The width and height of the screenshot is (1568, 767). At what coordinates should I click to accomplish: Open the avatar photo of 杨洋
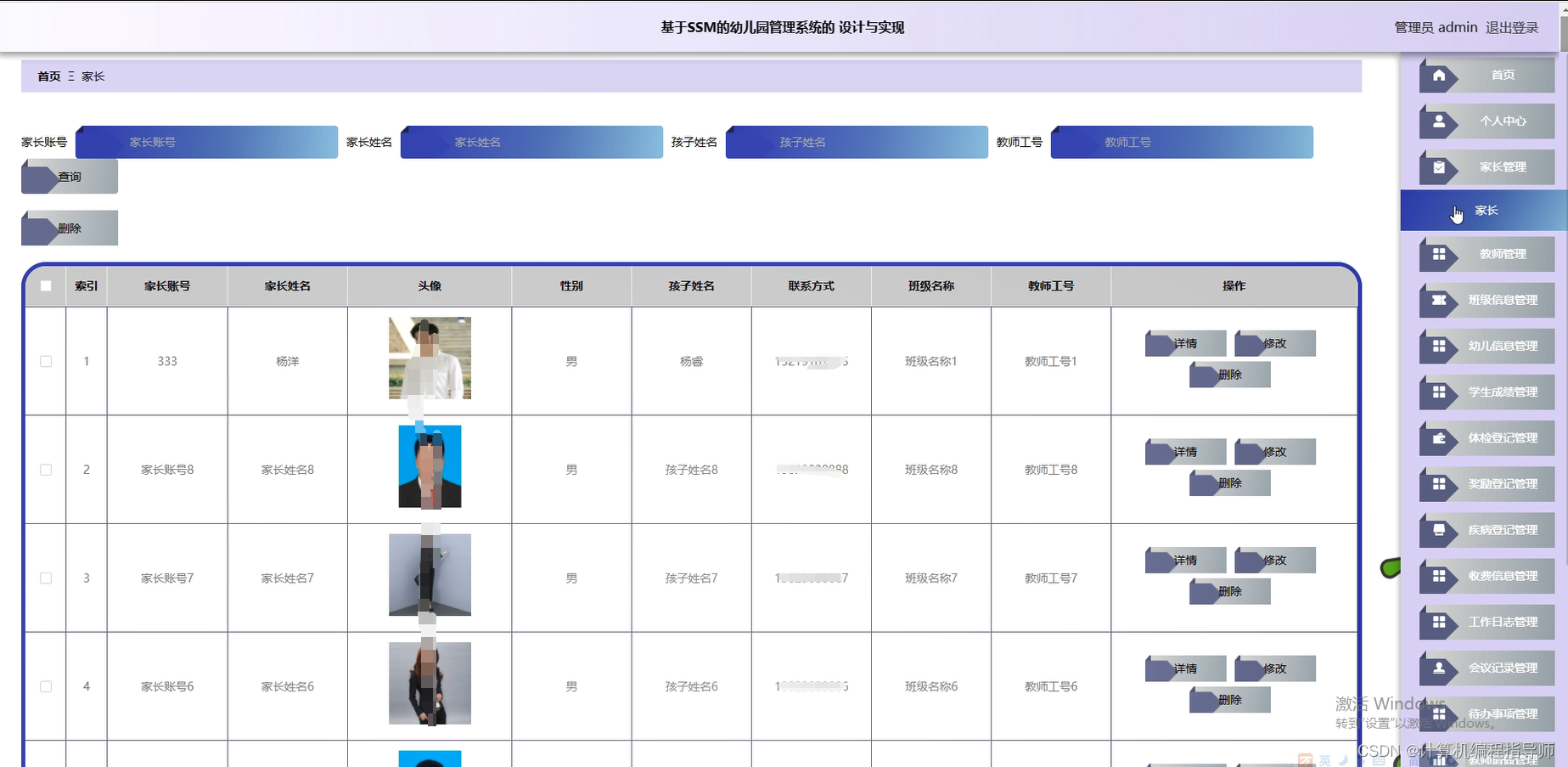pos(430,358)
